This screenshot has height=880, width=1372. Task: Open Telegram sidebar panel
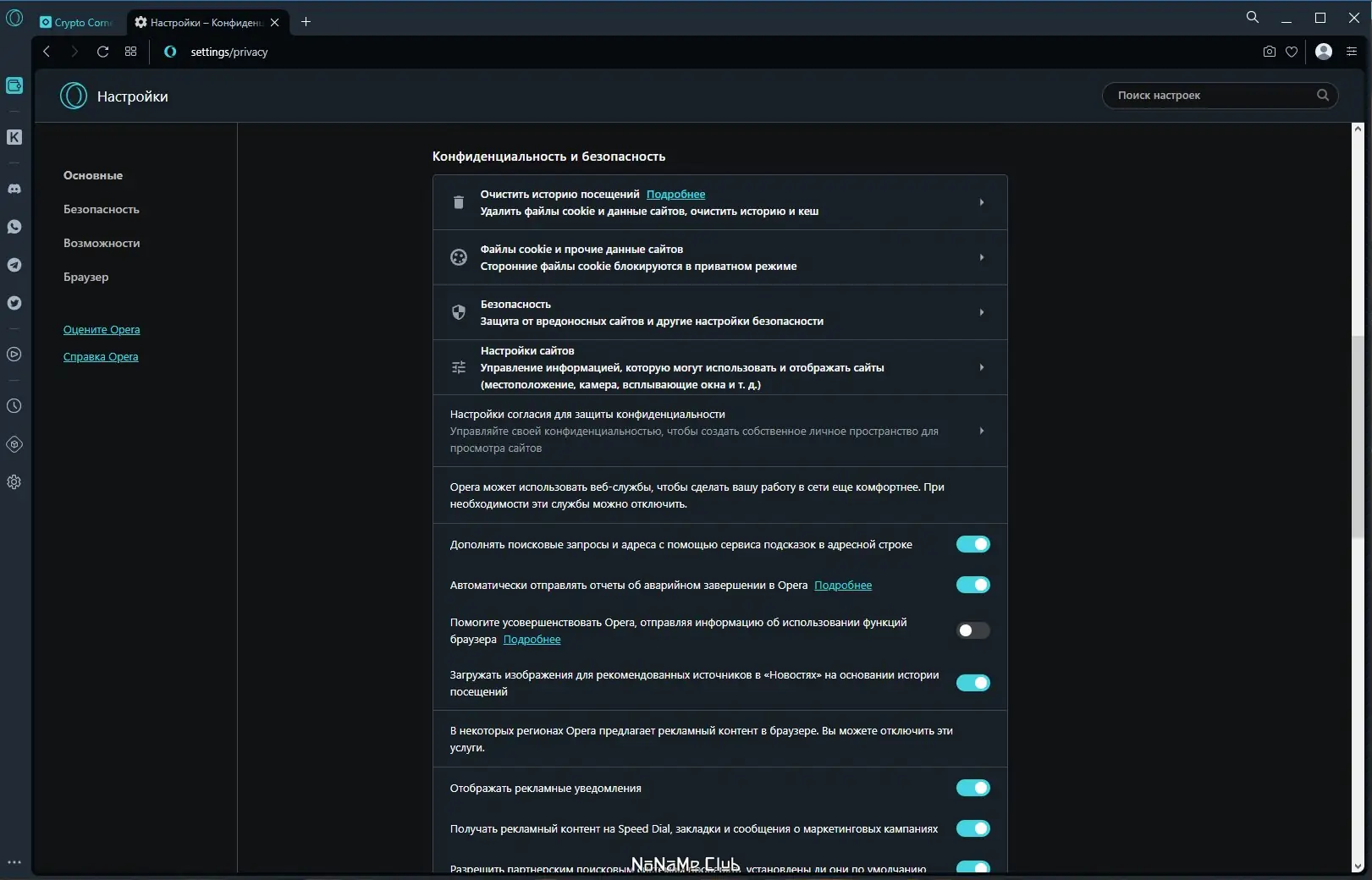[x=14, y=265]
